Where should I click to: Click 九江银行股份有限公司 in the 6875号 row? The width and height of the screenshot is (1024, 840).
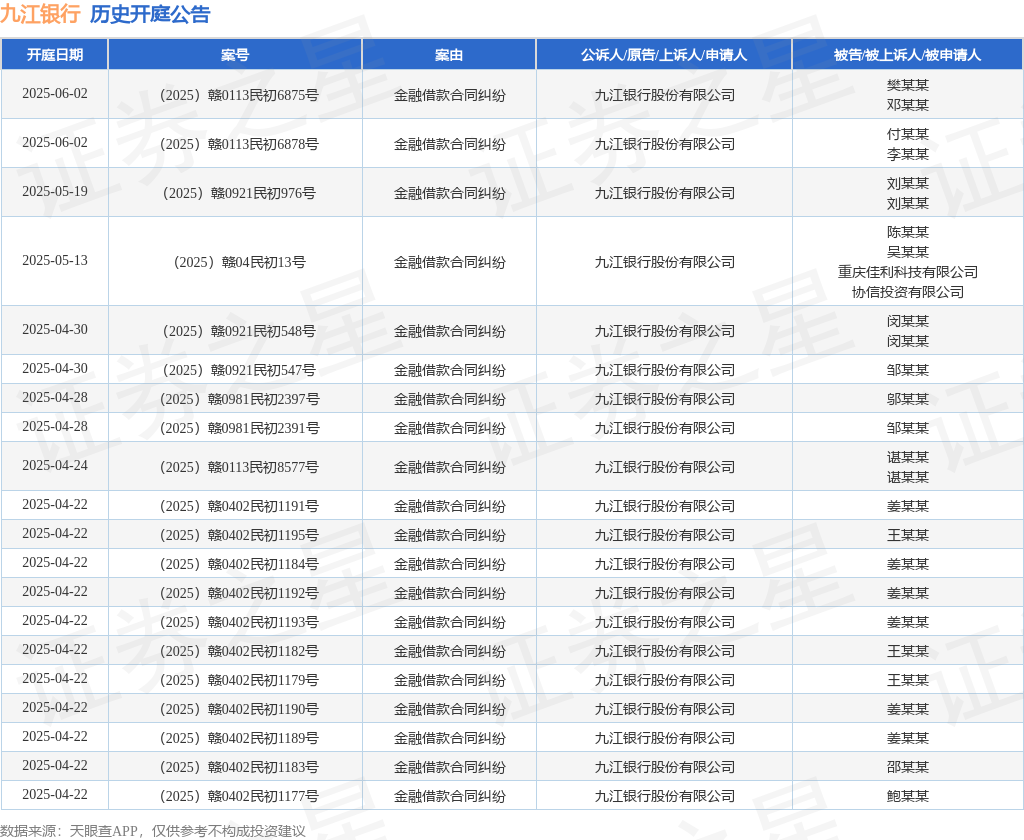[x=664, y=95]
